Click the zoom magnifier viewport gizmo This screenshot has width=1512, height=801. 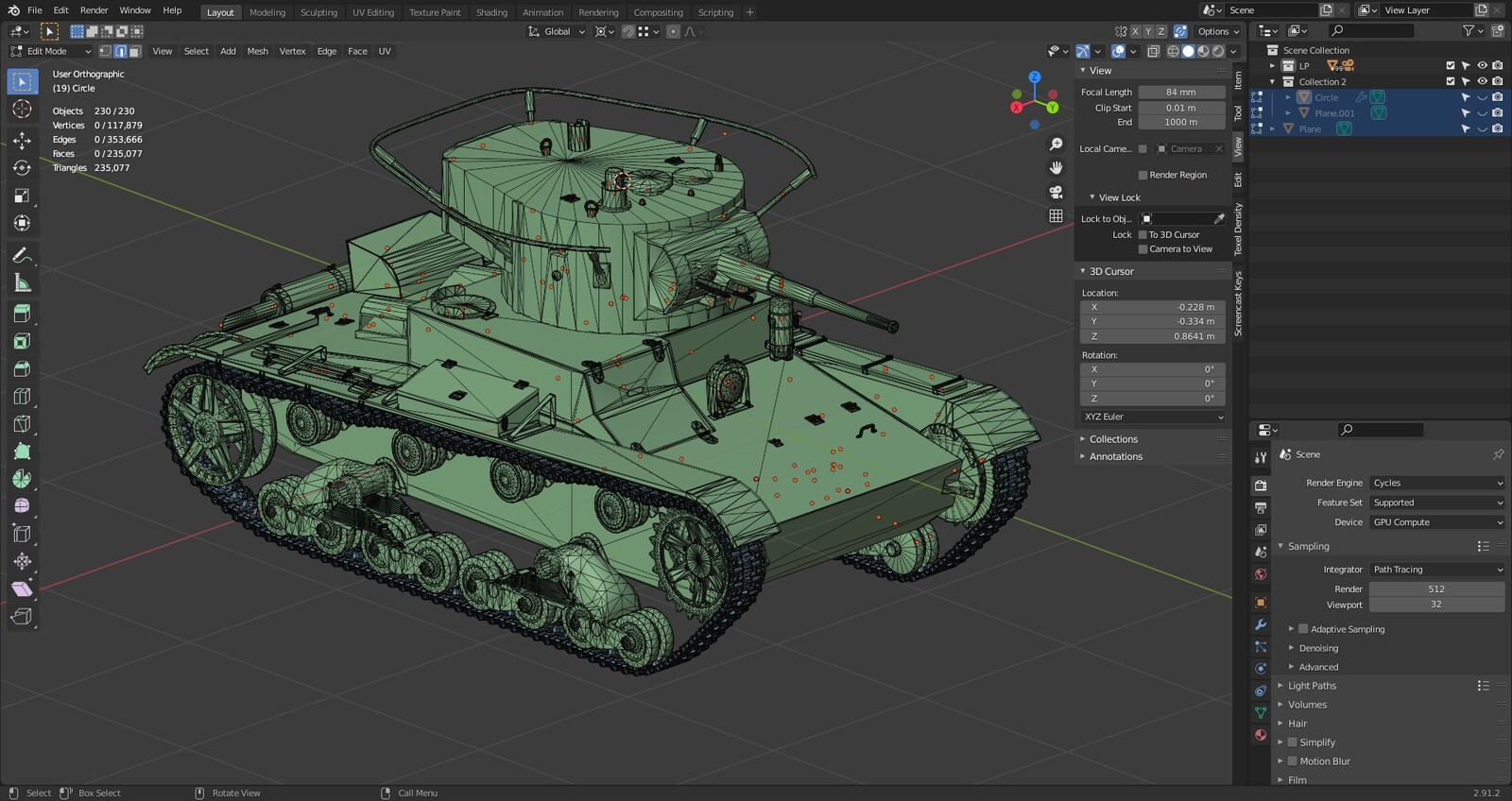1056,145
